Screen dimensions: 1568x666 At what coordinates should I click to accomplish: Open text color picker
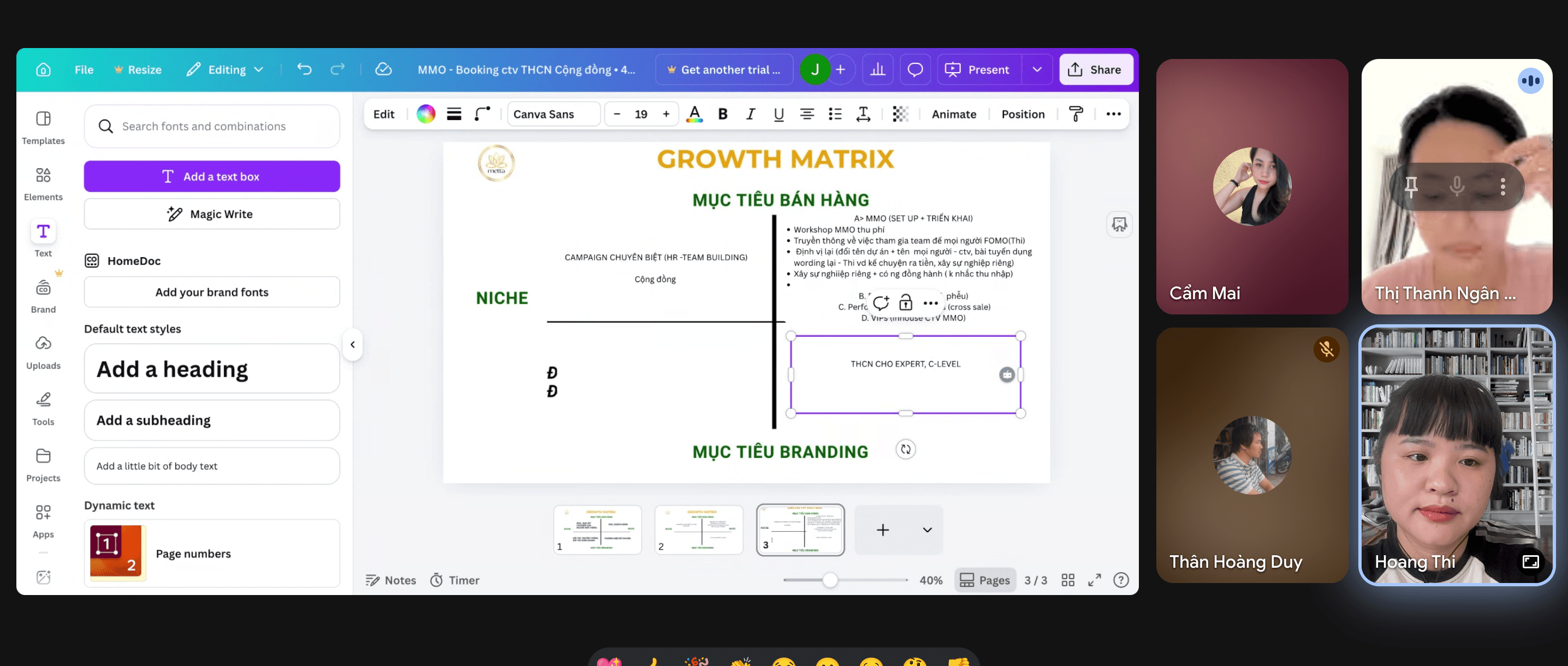pyautogui.click(x=694, y=114)
